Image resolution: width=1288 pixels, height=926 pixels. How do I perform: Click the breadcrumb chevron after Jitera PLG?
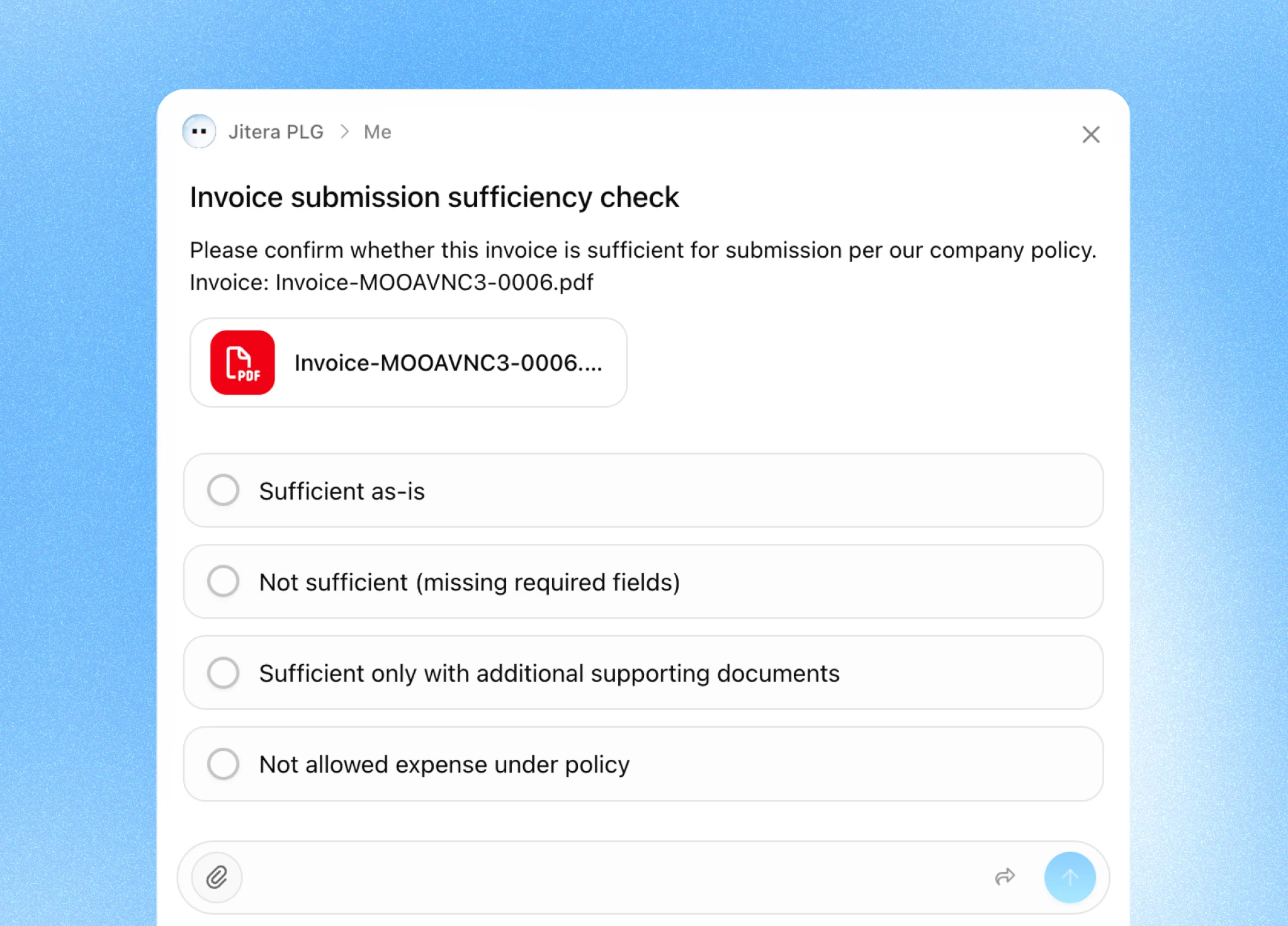tap(344, 132)
